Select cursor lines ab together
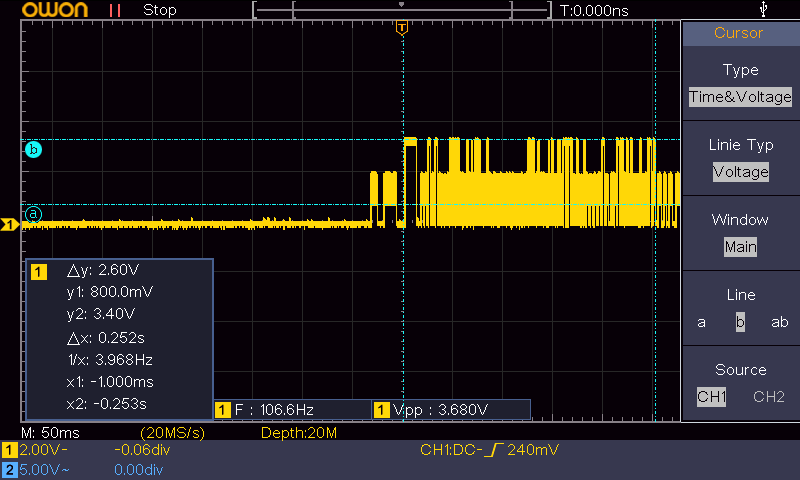The height and width of the screenshot is (480, 800). click(780, 322)
